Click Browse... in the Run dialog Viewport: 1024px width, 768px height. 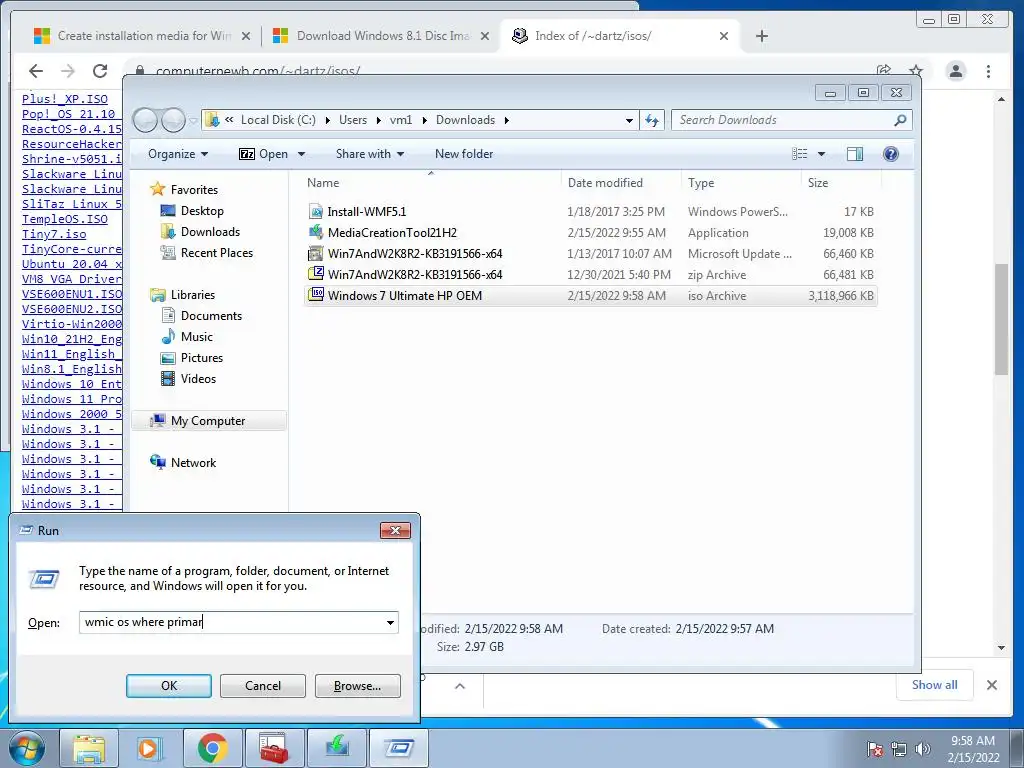click(357, 686)
